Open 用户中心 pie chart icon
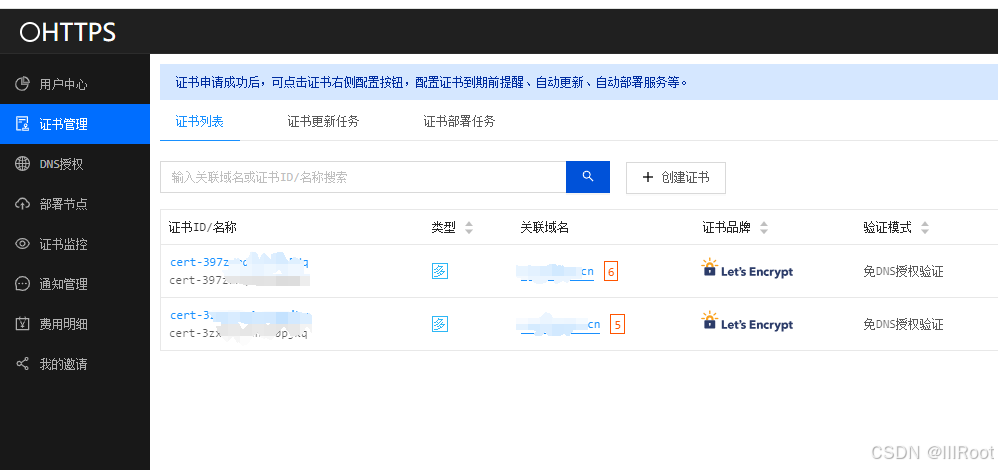This screenshot has height=470, width=998. [22, 84]
